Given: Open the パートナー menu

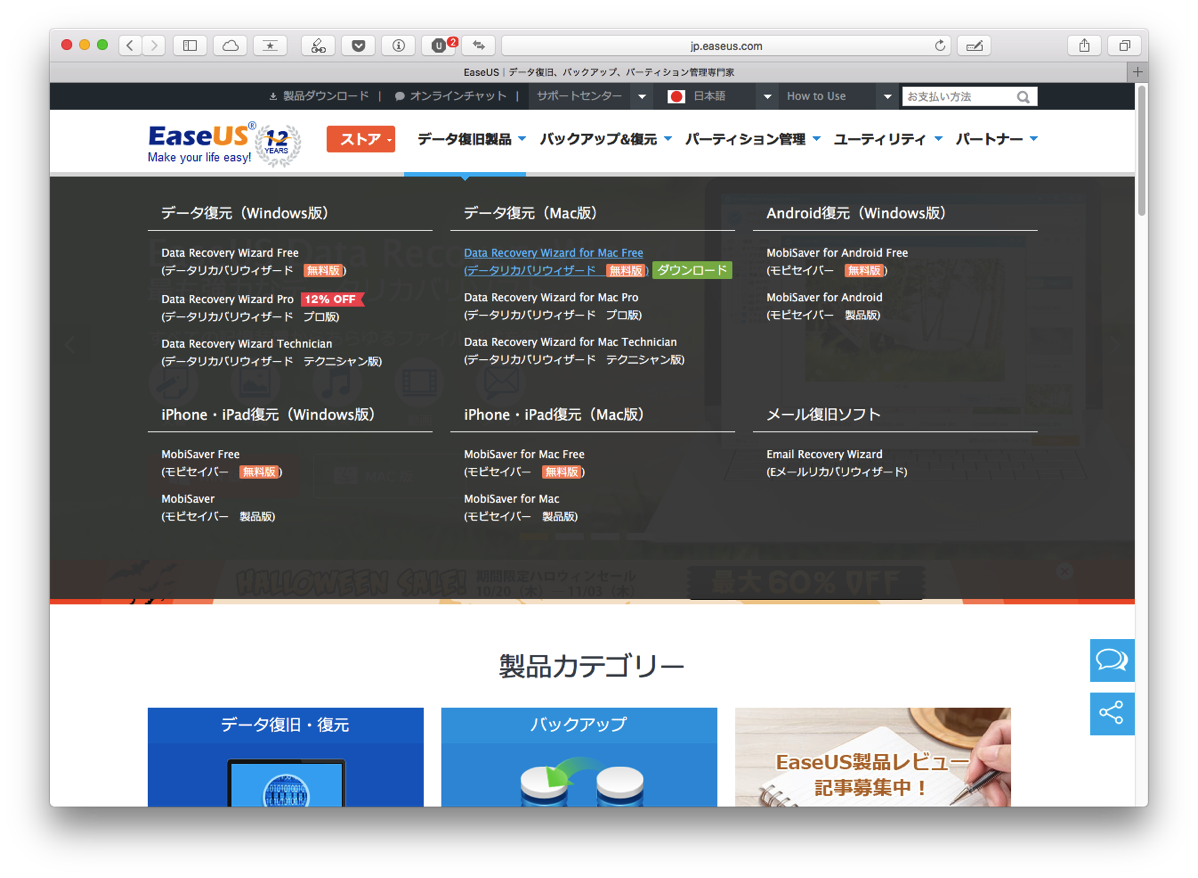Looking at the screenshot, I should point(996,139).
